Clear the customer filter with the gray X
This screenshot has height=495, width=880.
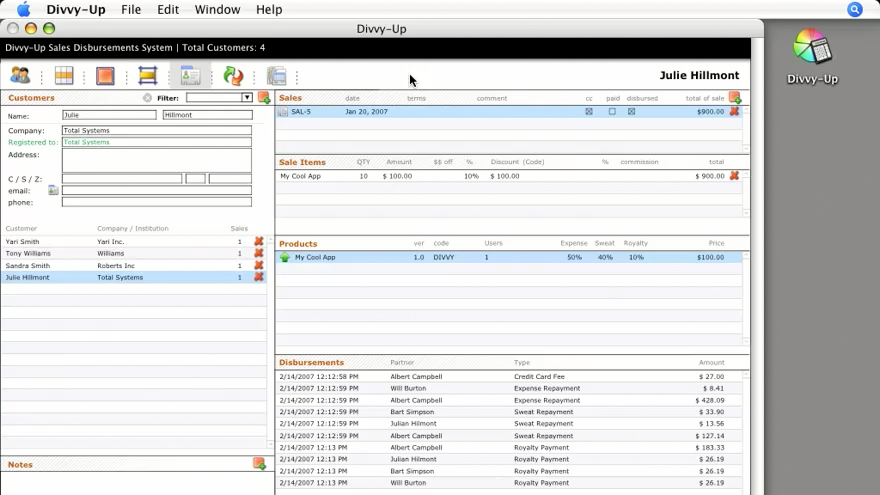[x=147, y=98]
